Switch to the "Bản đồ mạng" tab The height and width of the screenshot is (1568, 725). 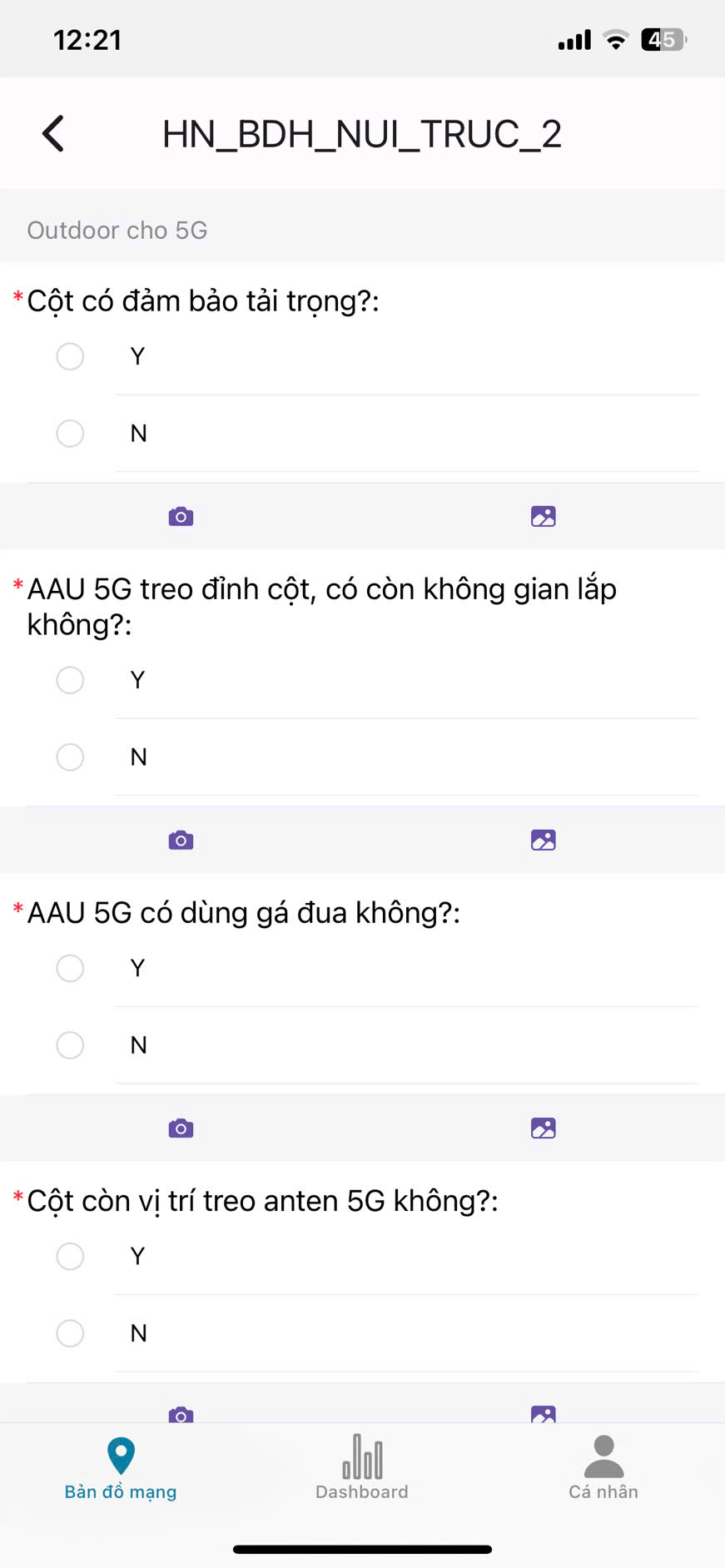(x=121, y=1468)
